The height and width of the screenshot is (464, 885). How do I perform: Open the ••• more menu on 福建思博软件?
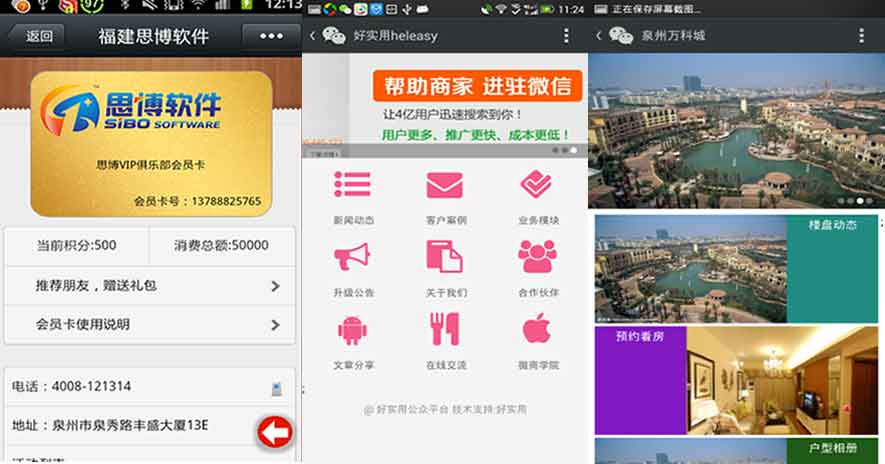click(271, 36)
